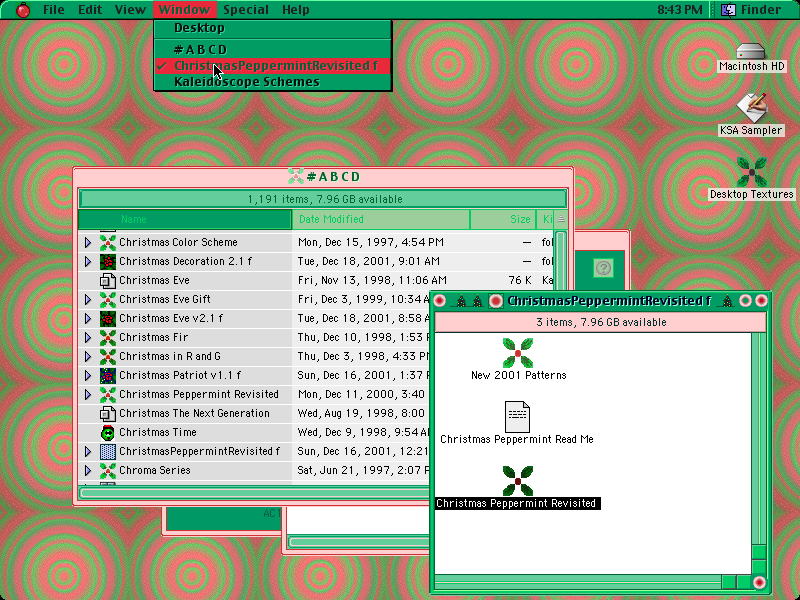
Task: Choose Kaleidoscope Schemes in Window menu
Action: coord(273,82)
